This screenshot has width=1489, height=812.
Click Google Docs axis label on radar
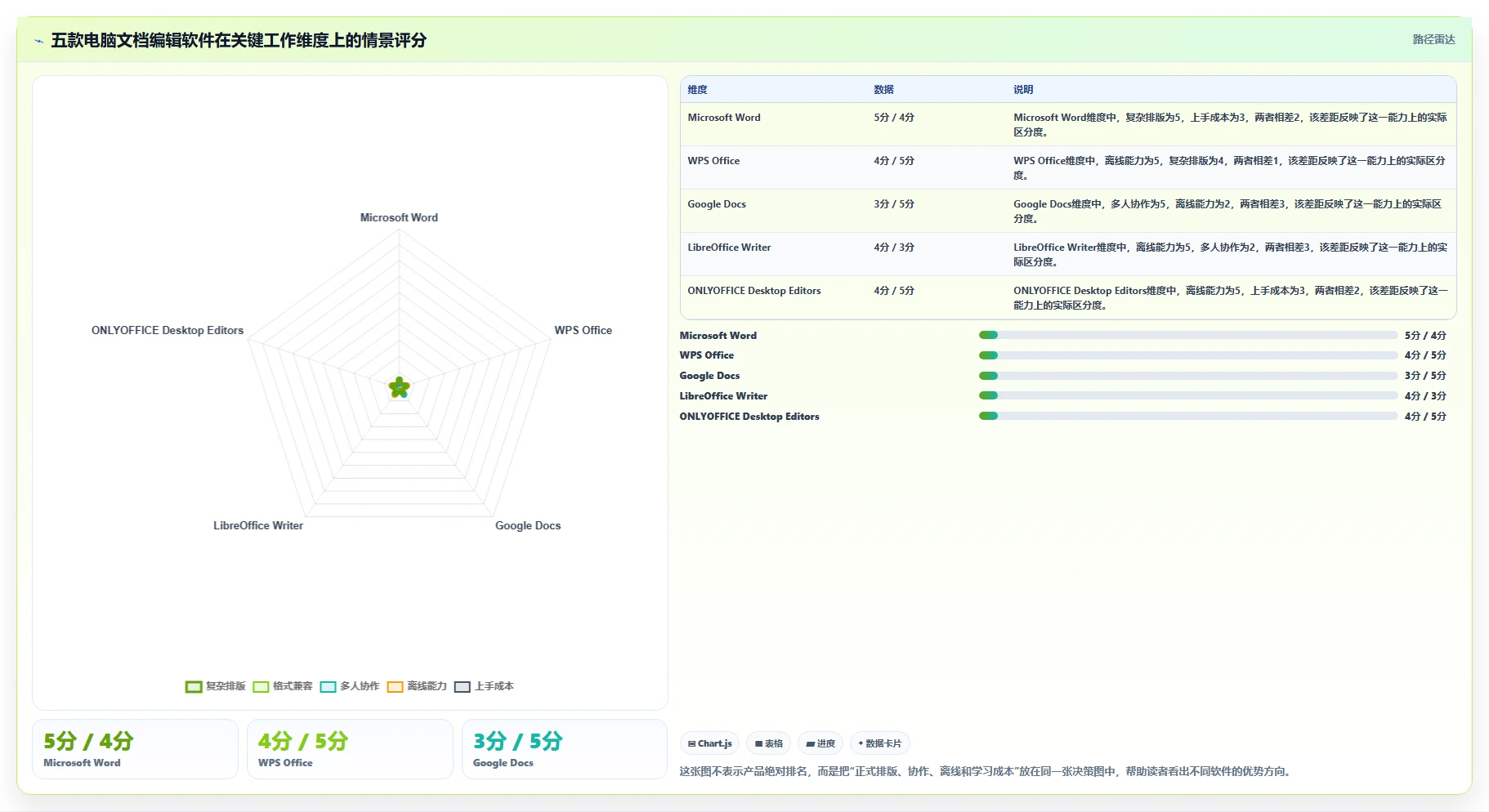[x=528, y=526]
